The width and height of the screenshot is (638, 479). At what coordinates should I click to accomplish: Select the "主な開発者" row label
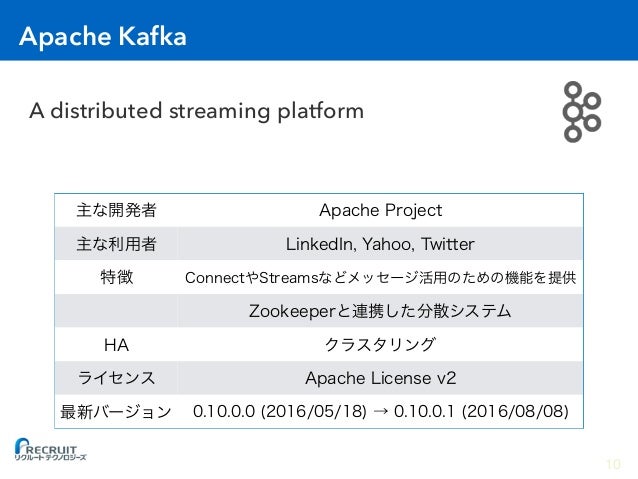coord(116,210)
